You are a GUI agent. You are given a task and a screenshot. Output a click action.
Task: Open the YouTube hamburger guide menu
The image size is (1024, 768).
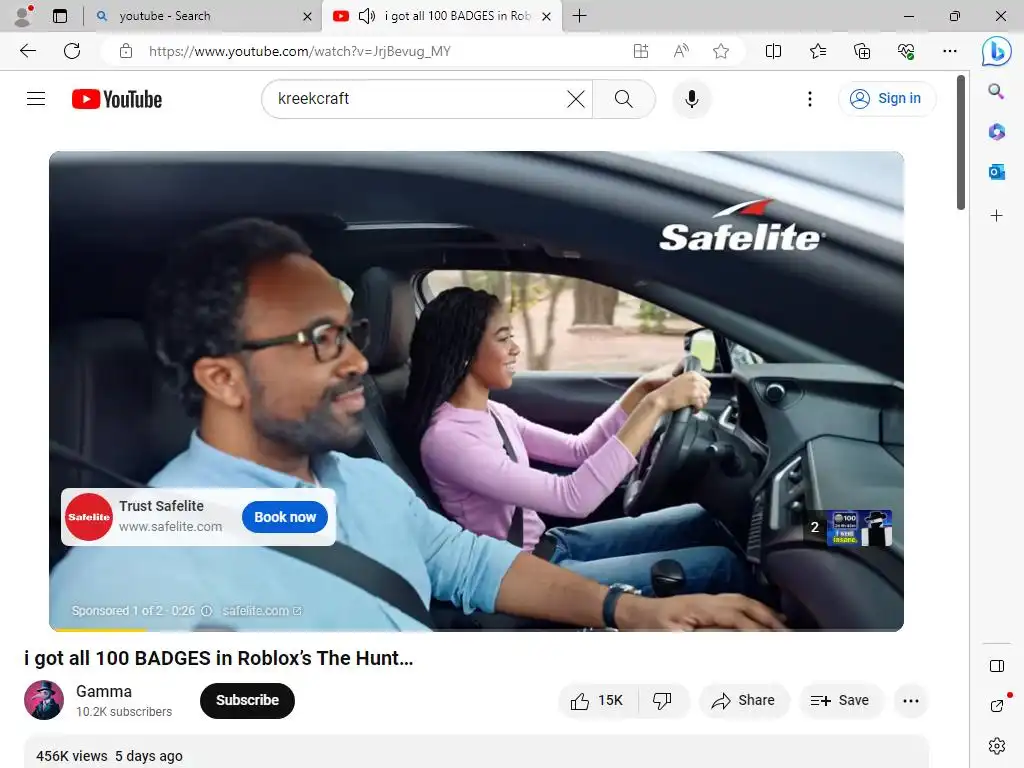[x=36, y=99]
